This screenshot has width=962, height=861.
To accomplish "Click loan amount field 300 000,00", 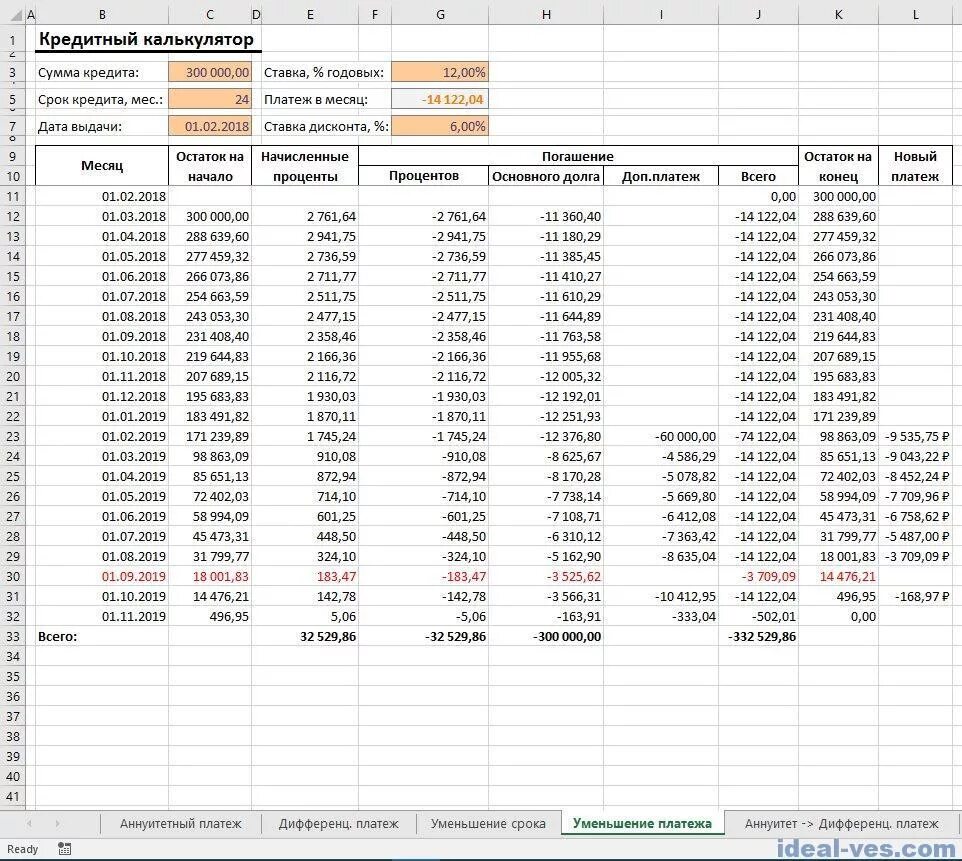I will click(x=210, y=72).
